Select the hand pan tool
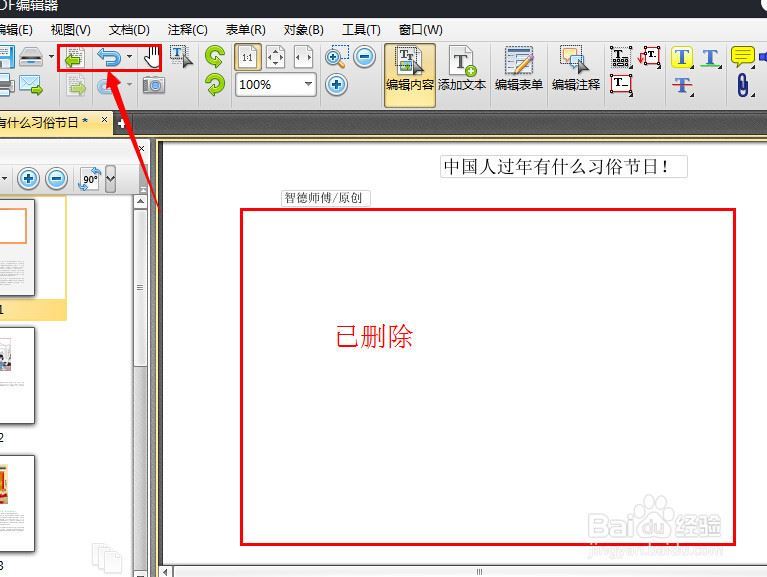 tap(152, 57)
